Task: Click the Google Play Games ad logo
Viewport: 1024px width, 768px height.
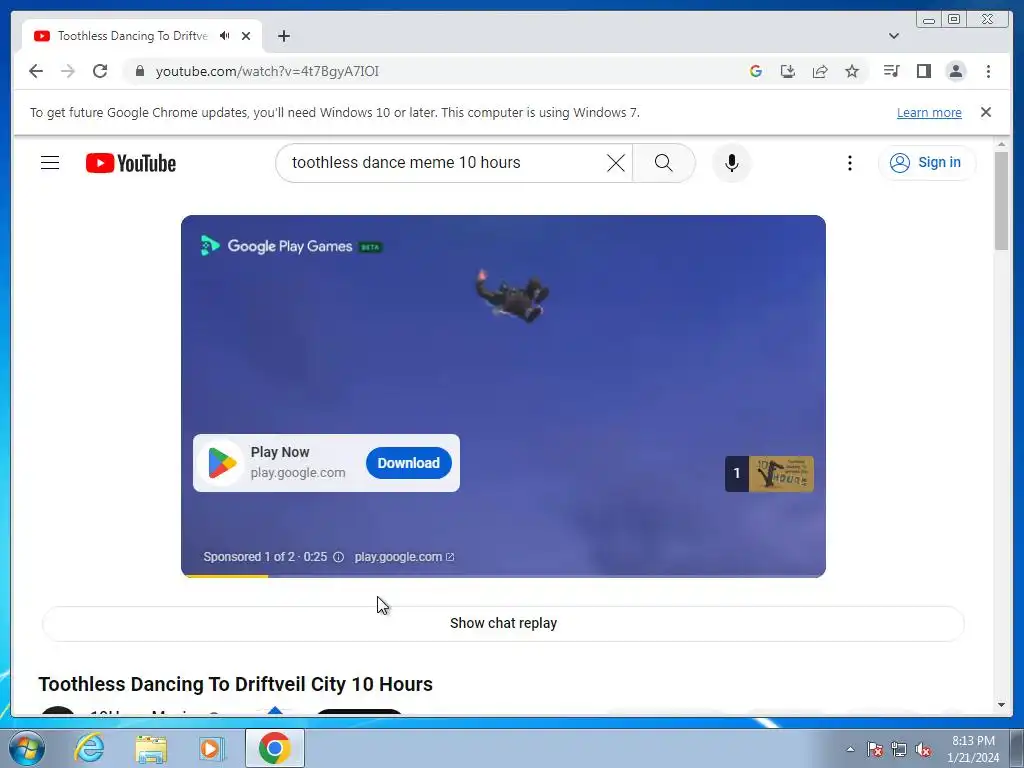Action: click(x=291, y=246)
